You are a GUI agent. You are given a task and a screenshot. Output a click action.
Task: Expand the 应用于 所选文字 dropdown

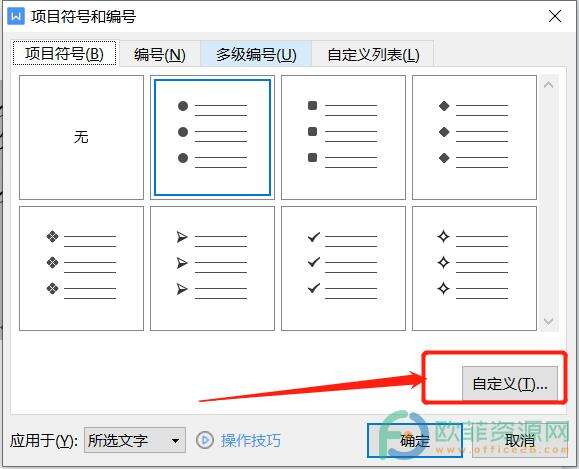click(135, 440)
